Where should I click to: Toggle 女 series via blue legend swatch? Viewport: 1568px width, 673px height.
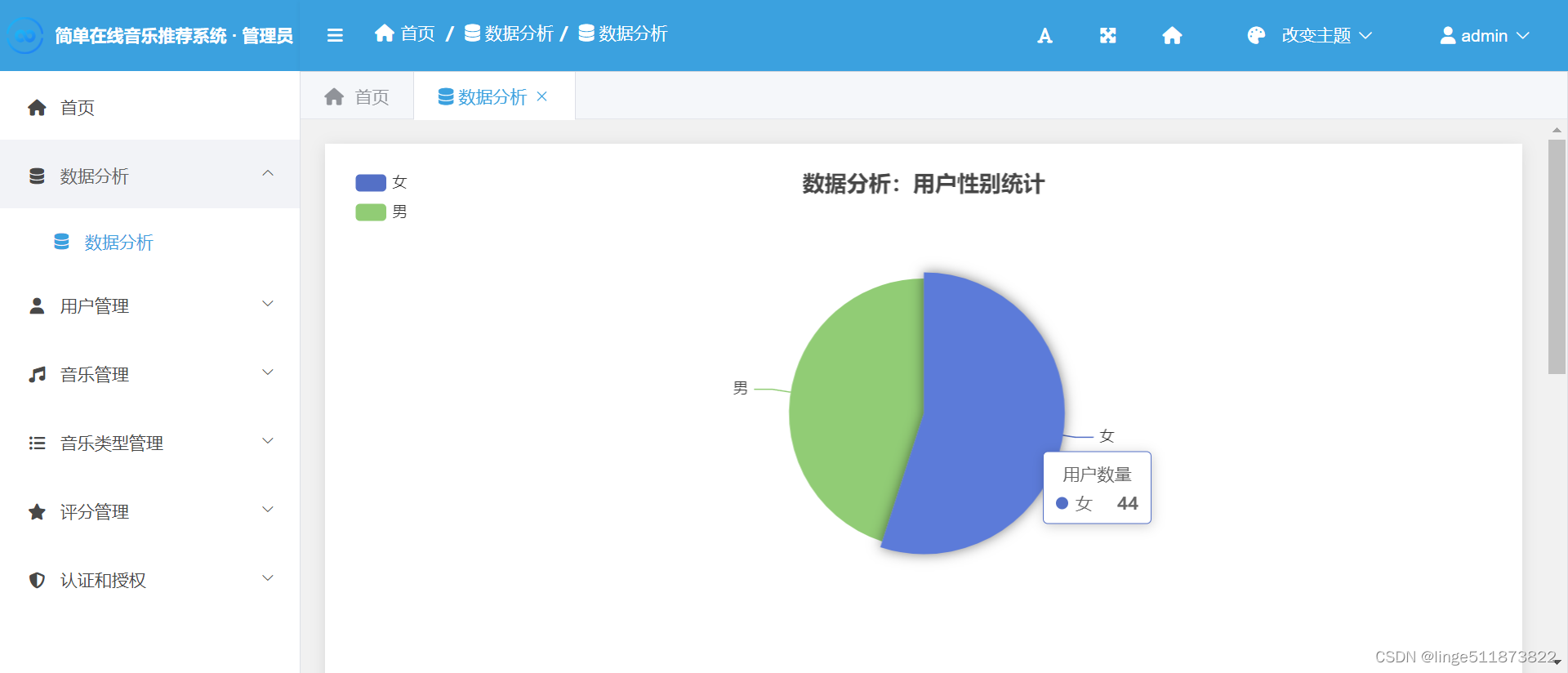(371, 182)
